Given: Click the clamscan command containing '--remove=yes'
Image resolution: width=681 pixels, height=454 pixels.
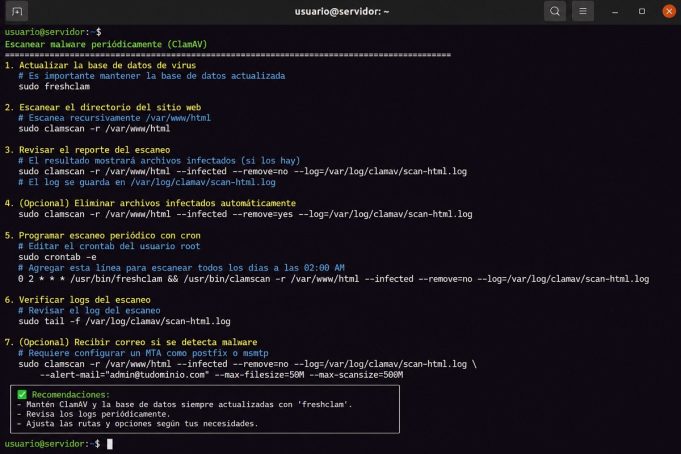Looking at the screenshot, I should pyautogui.click(x=245, y=214).
